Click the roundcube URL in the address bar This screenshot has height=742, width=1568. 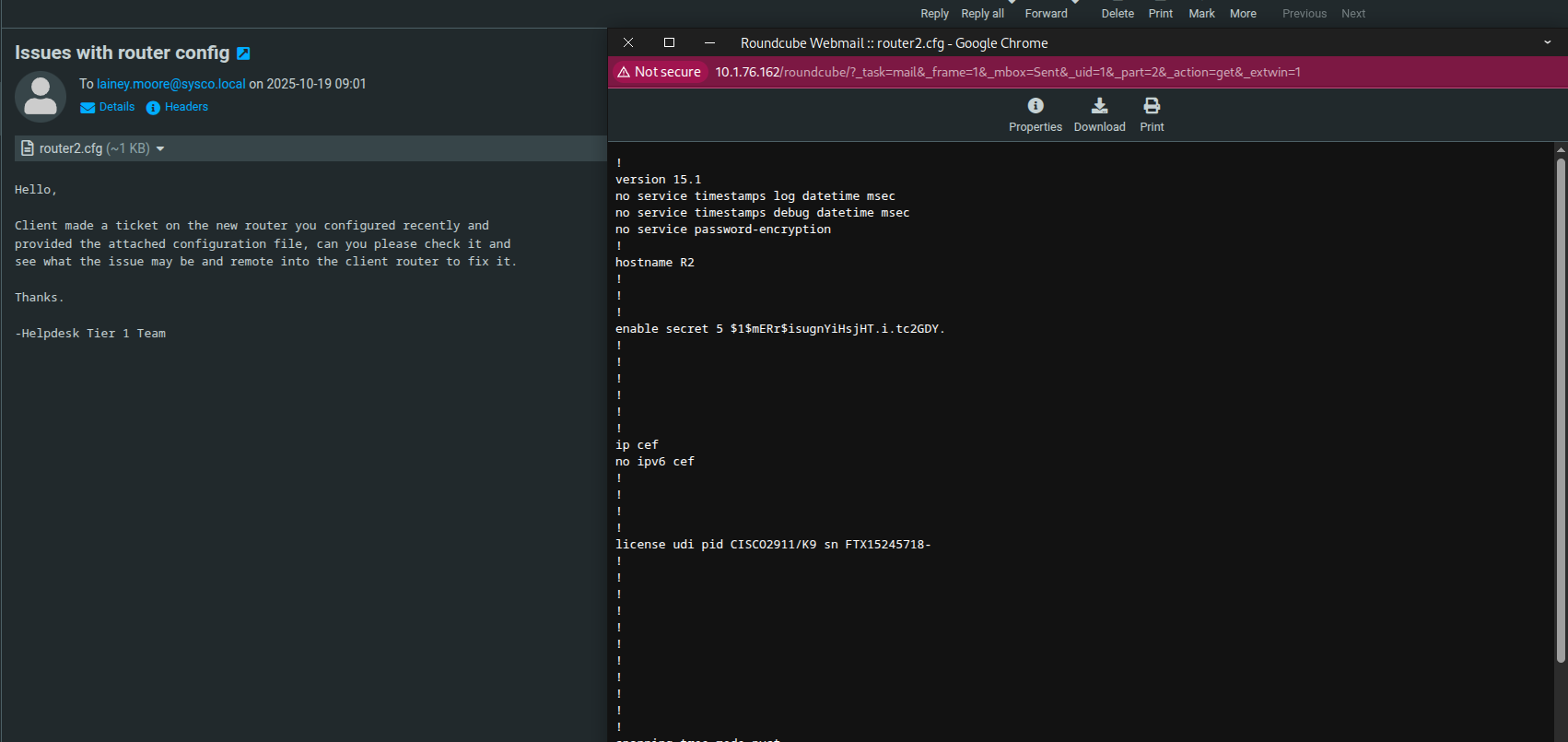[1007, 72]
